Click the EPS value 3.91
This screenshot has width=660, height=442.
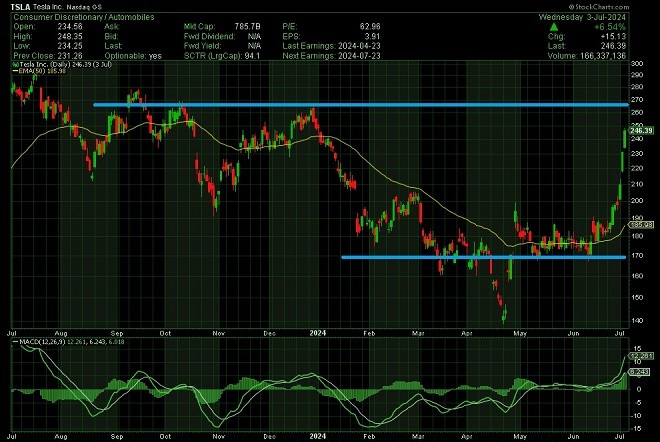(373, 36)
